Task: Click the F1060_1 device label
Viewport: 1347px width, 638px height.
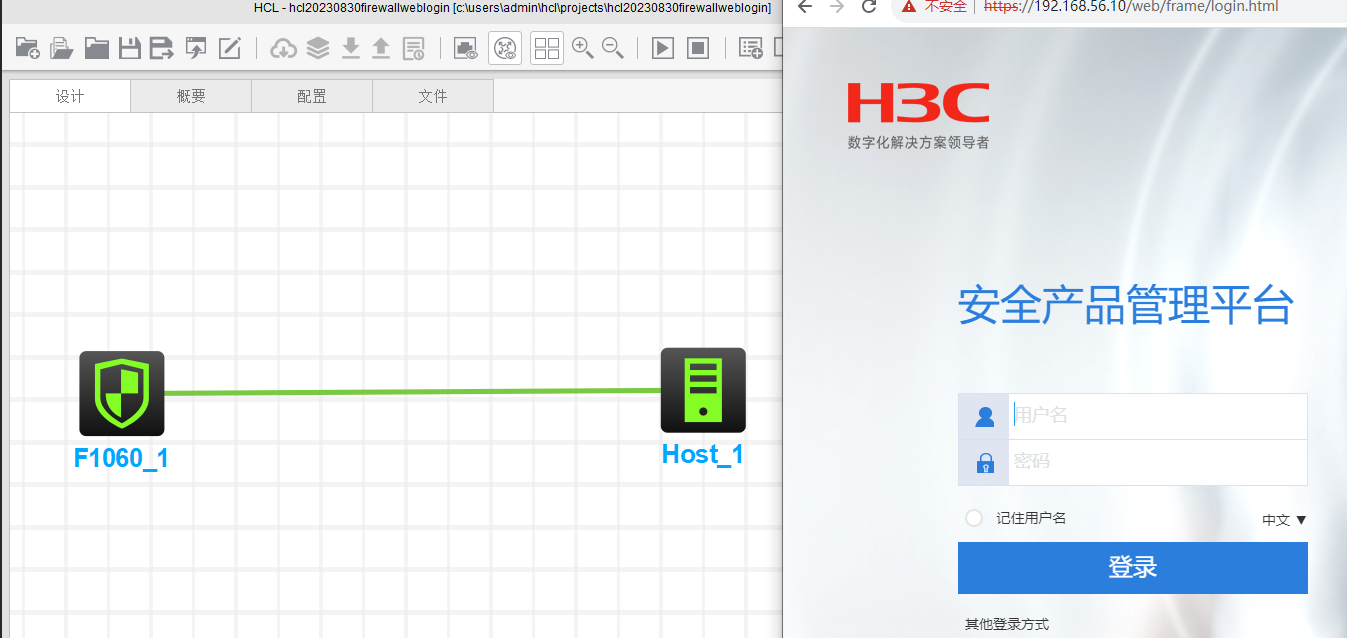Action: click(121, 459)
